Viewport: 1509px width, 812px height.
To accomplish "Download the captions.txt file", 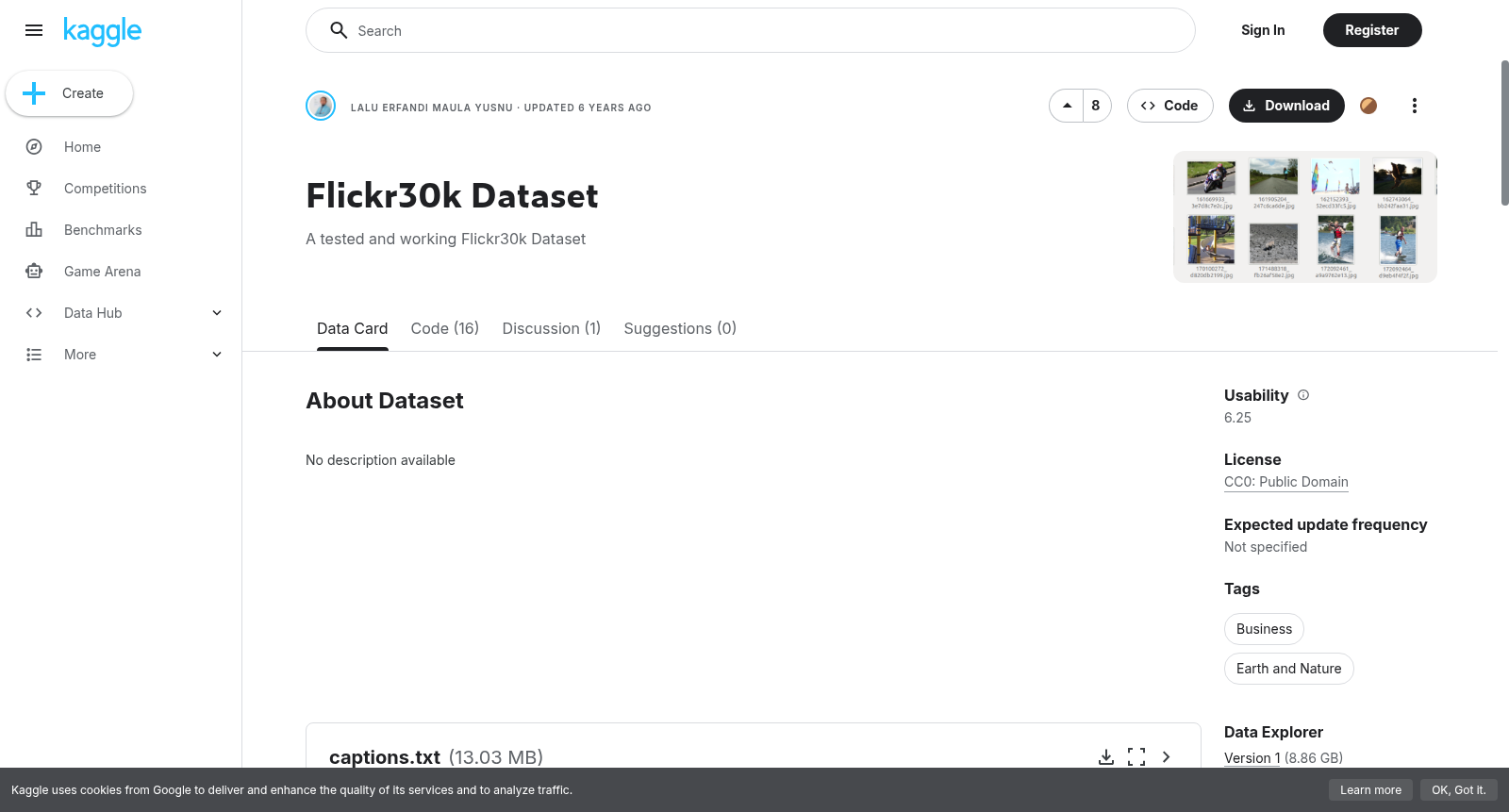I will coord(1106,756).
